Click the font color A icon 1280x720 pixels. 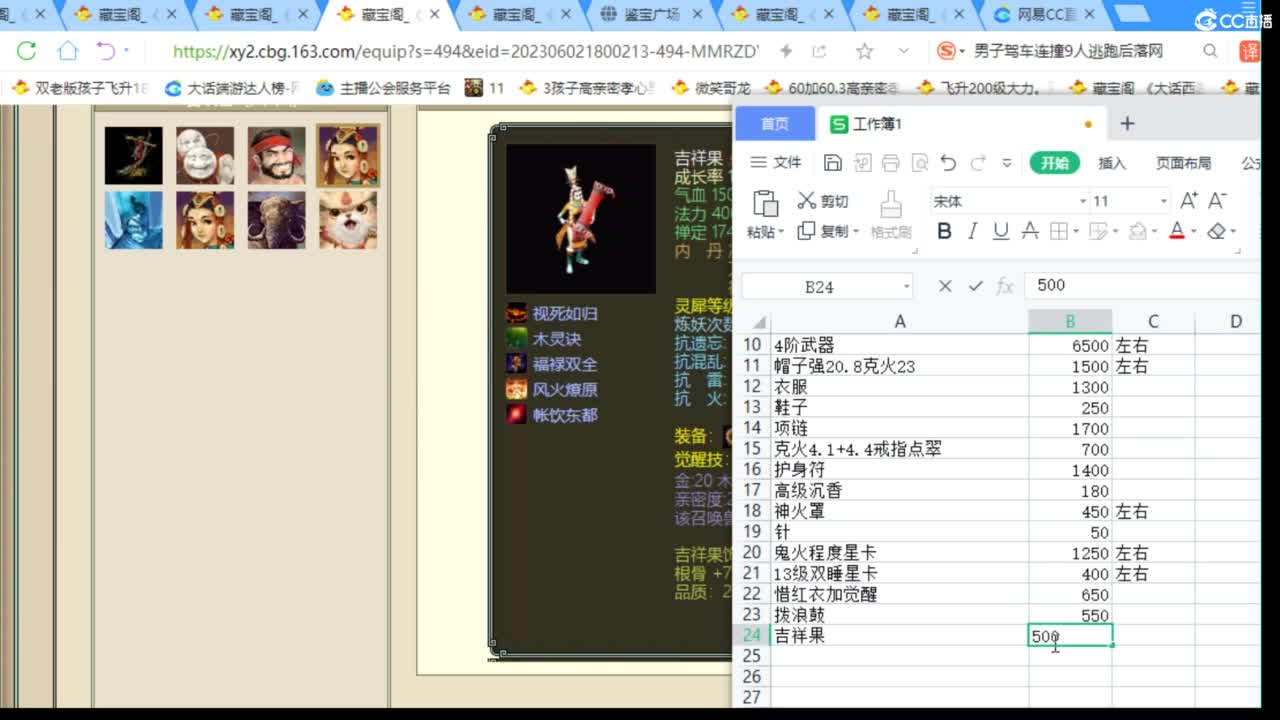coord(1176,231)
